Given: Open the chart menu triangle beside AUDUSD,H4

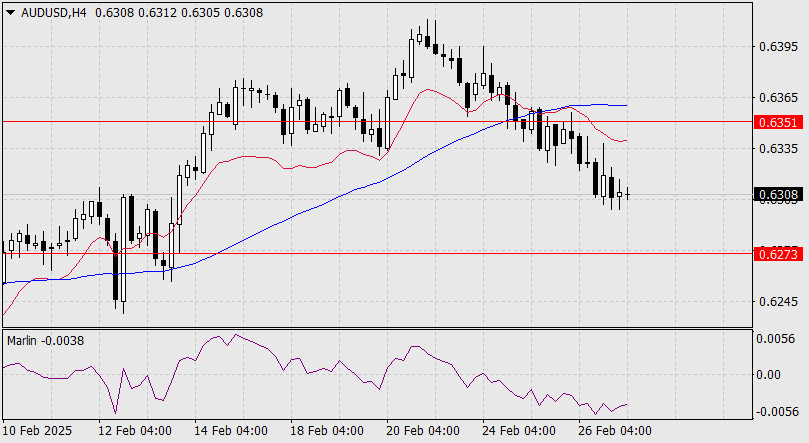Looking at the screenshot, I should point(11,13).
